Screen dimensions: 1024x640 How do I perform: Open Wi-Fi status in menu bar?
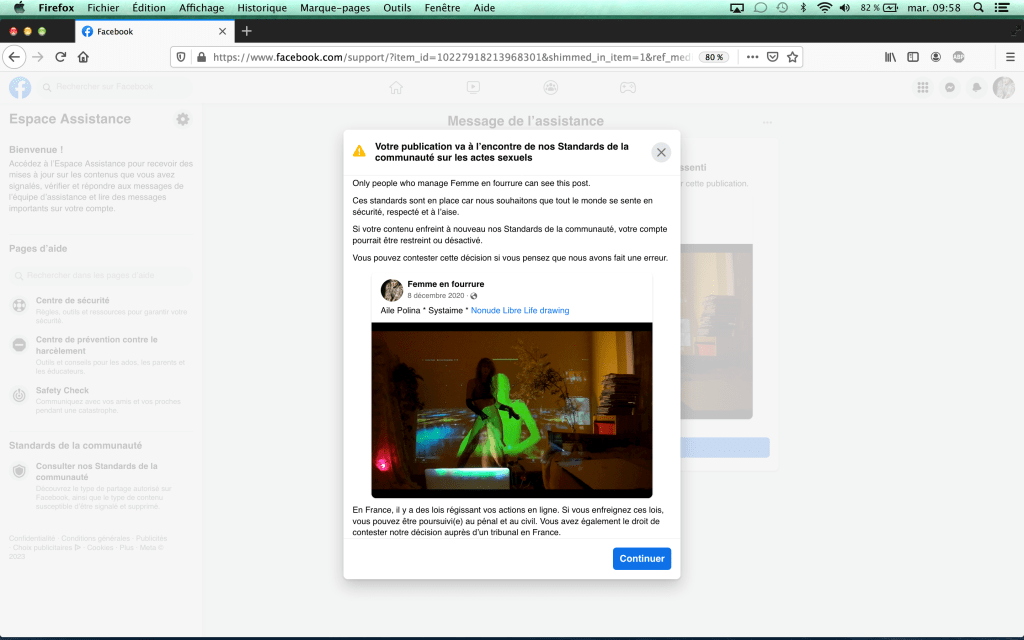[824, 8]
